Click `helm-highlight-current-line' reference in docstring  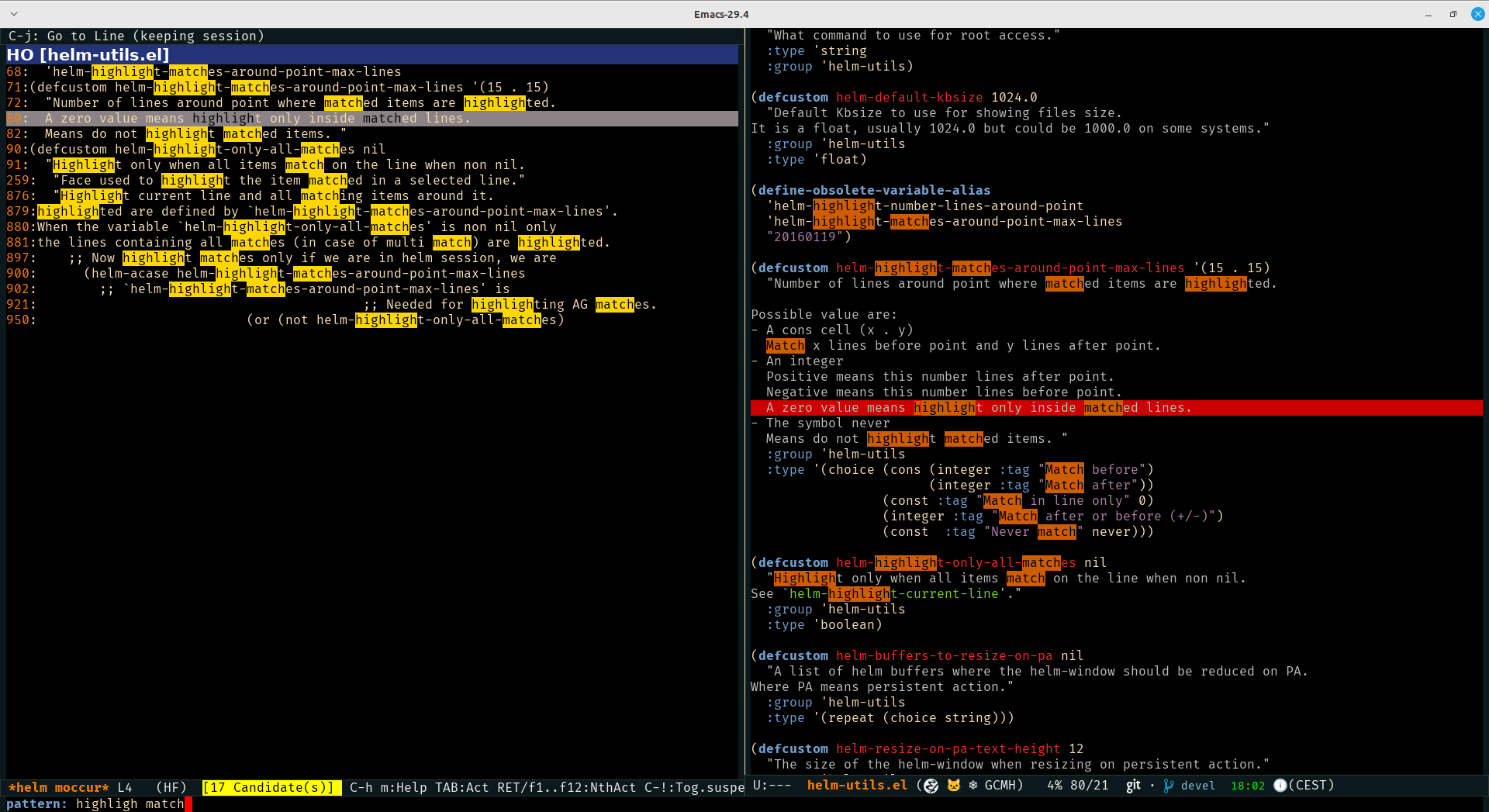point(894,593)
